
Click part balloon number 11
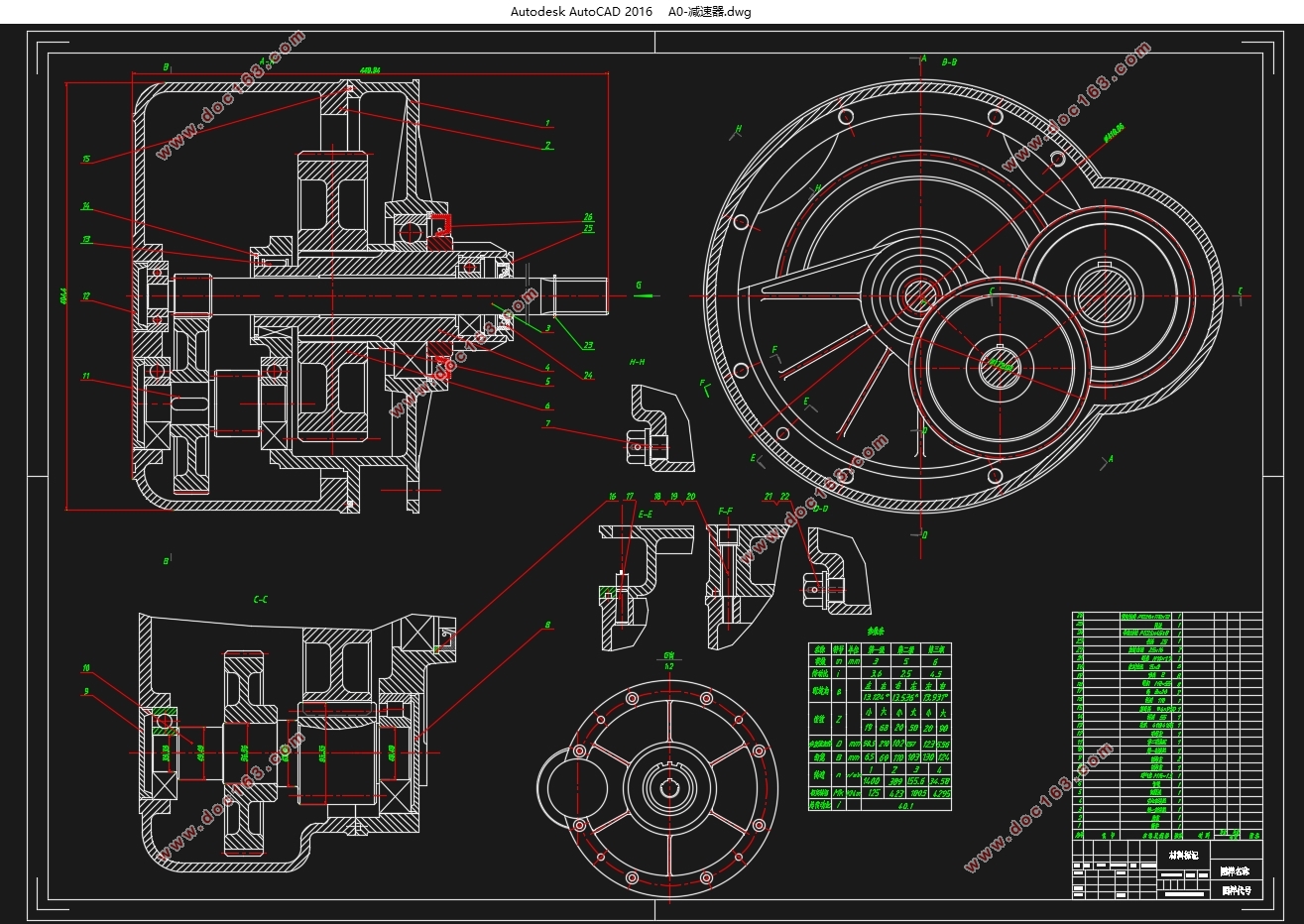coord(86,377)
